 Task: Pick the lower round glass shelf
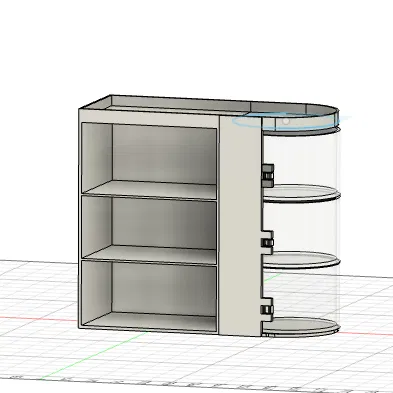[x=301, y=260]
